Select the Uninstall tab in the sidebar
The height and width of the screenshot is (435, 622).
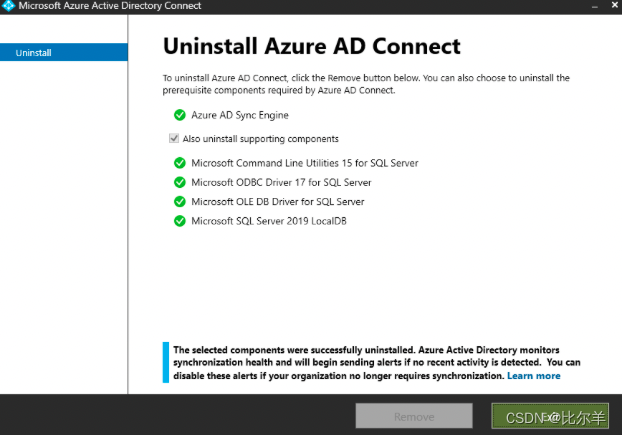[x=64, y=52]
